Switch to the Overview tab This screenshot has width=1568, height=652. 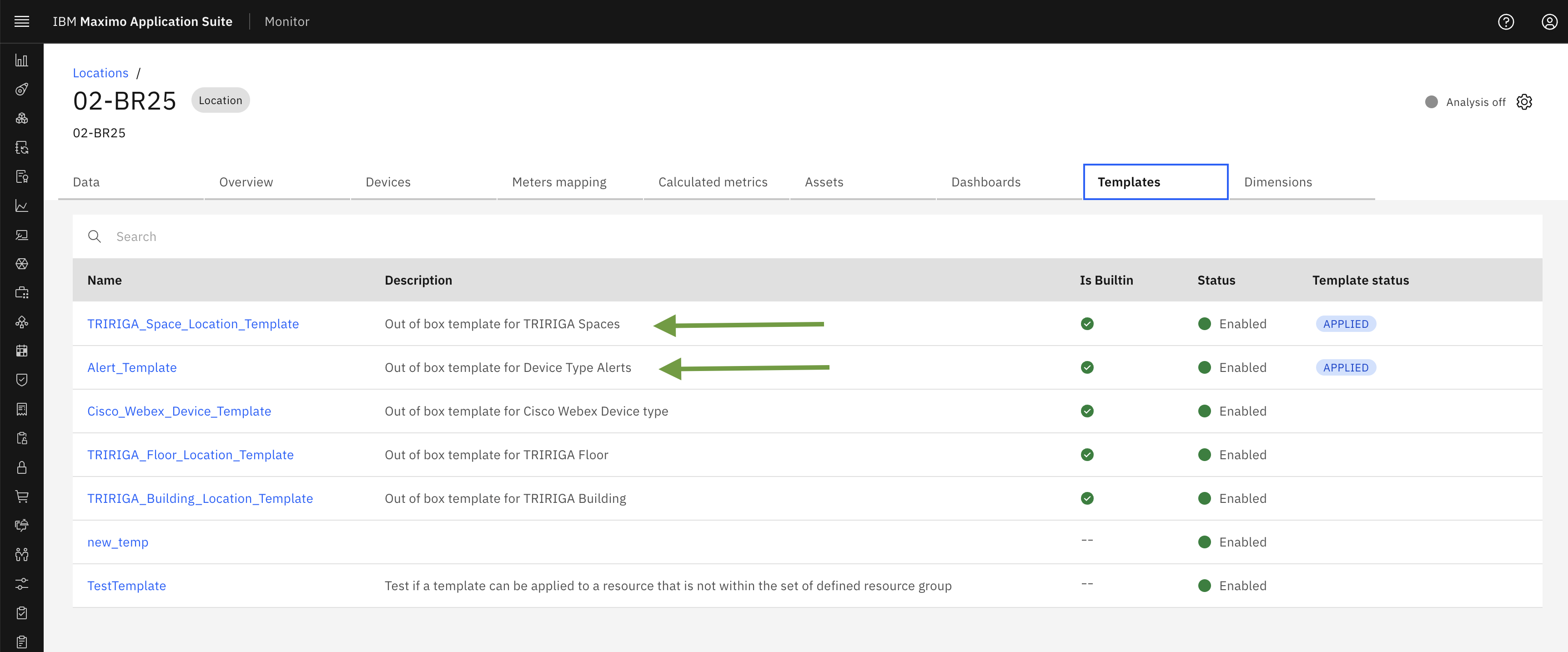point(277,182)
